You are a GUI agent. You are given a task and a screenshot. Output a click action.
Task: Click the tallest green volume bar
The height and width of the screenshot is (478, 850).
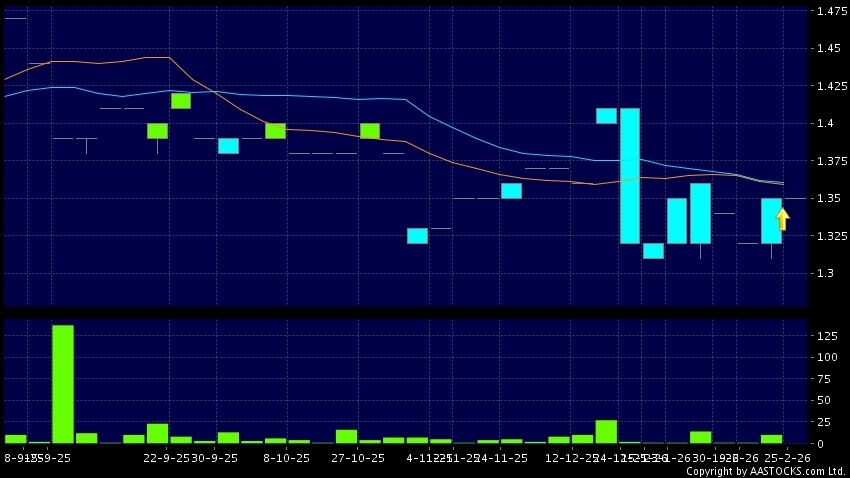point(63,384)
